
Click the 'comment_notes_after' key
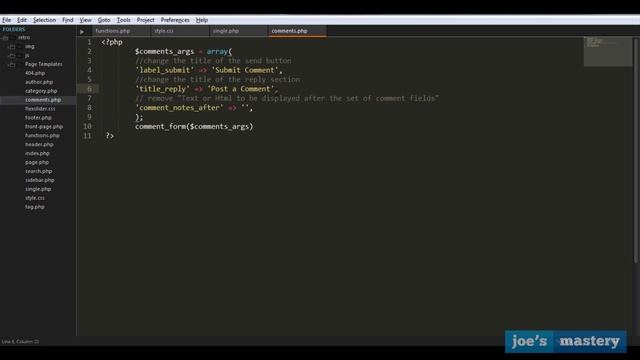[180, 108]
